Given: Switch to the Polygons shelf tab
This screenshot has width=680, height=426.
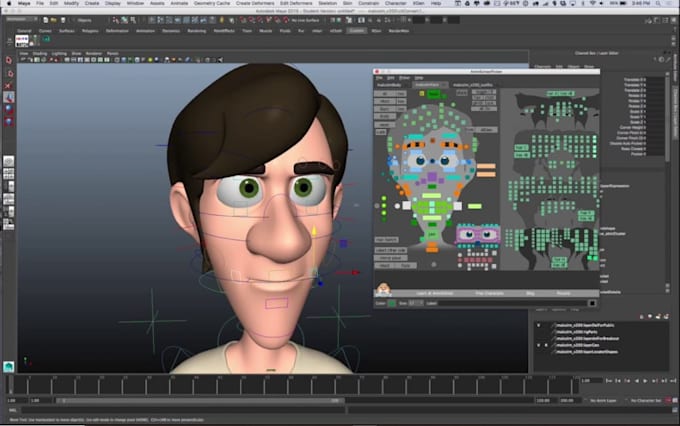Looking at the screenshot, I should click(90, 31).
